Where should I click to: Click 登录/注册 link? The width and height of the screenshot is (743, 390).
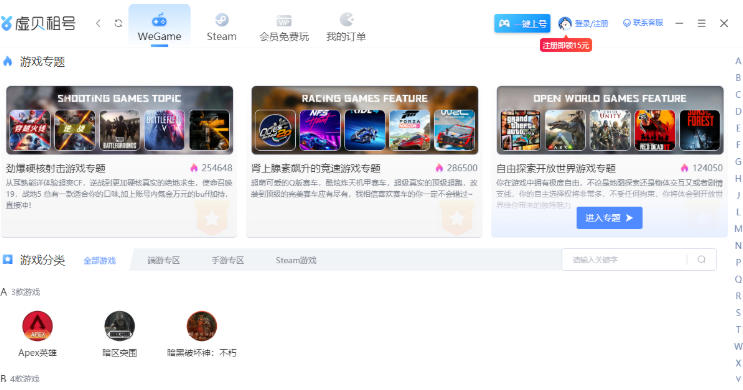point(591,23)
